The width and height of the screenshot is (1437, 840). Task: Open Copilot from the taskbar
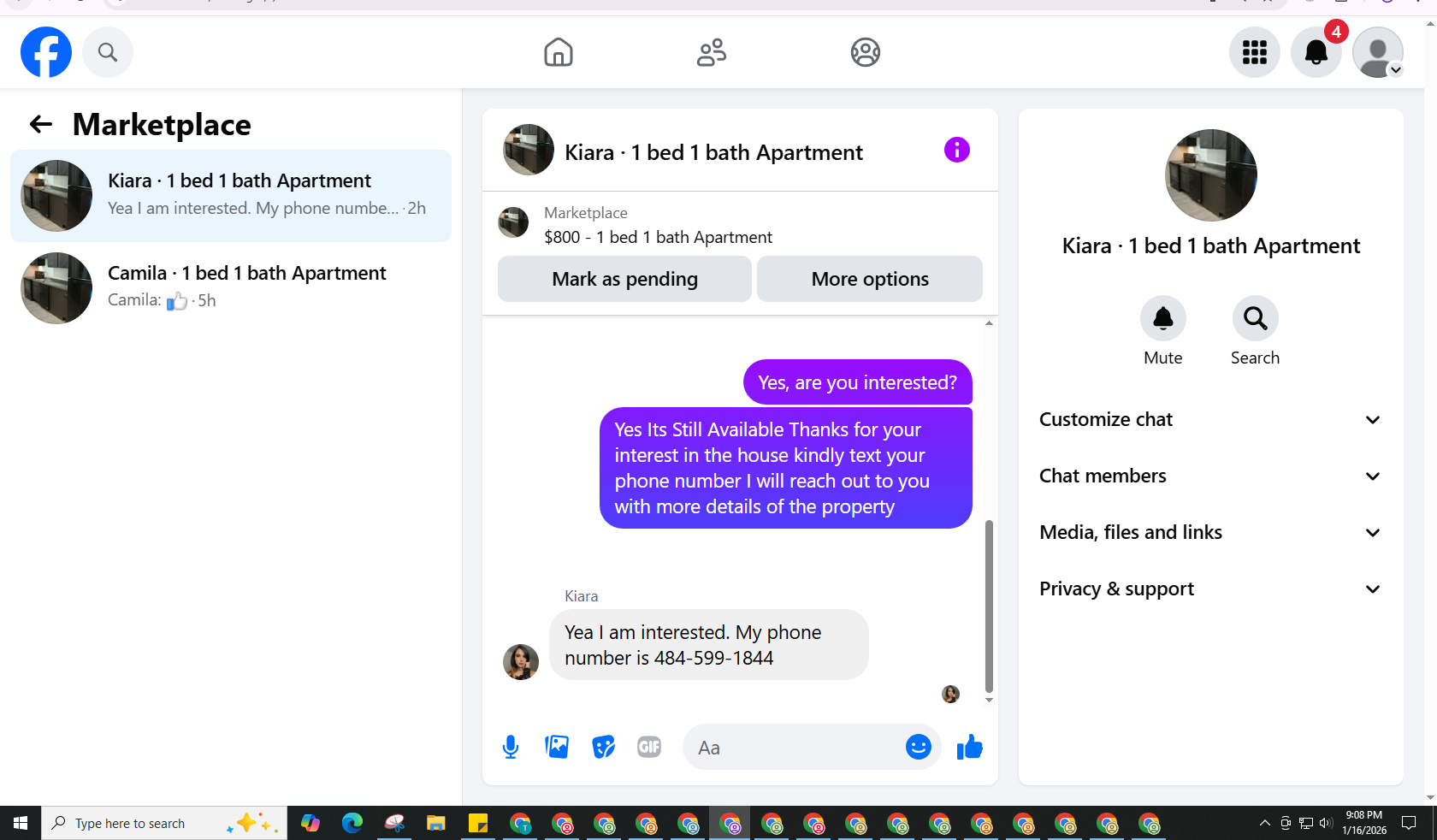310,823
